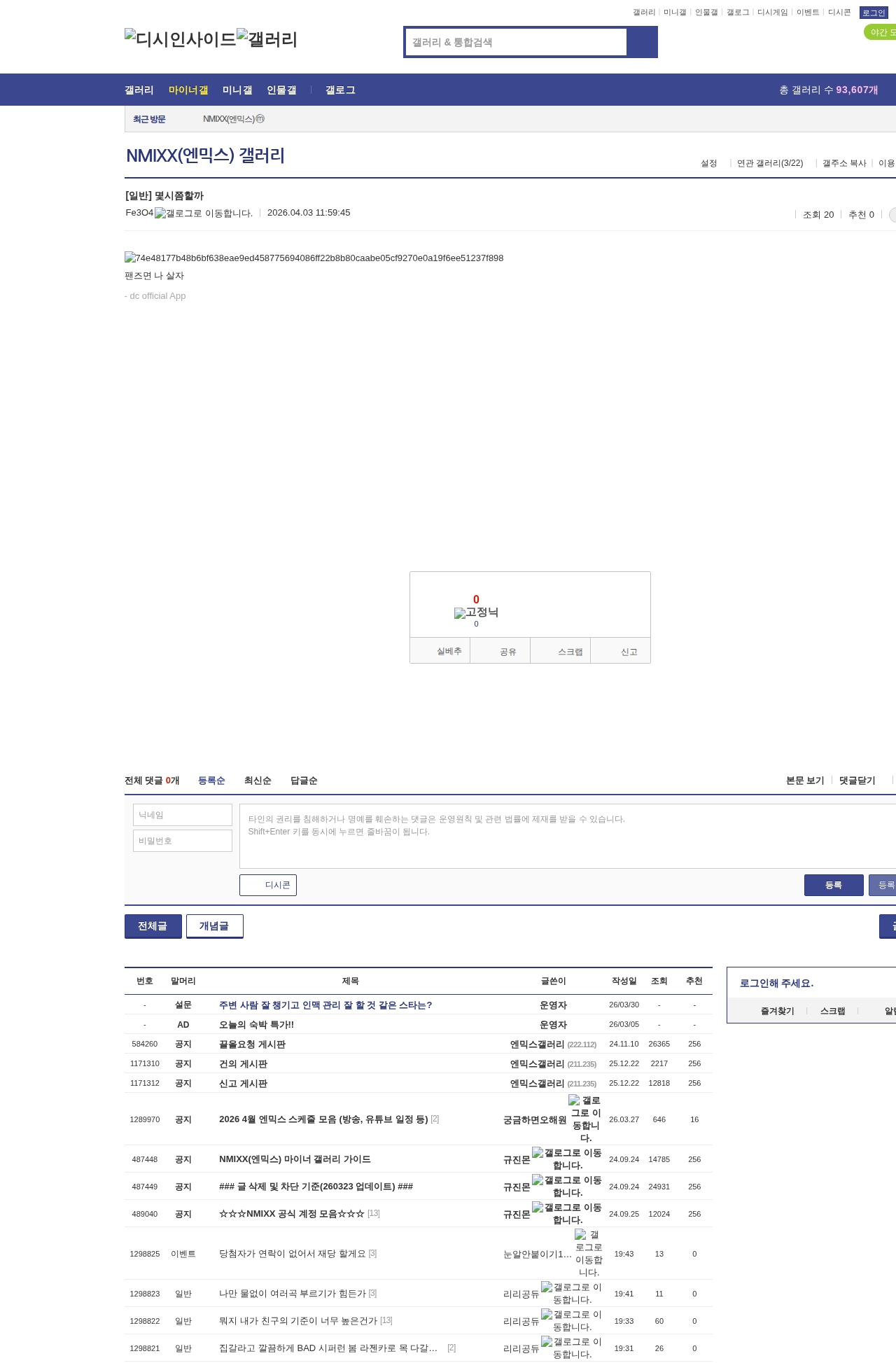Open the 이벤트 top link
896x1363 pixels.
pyautogui.click(x=808, y=13)
